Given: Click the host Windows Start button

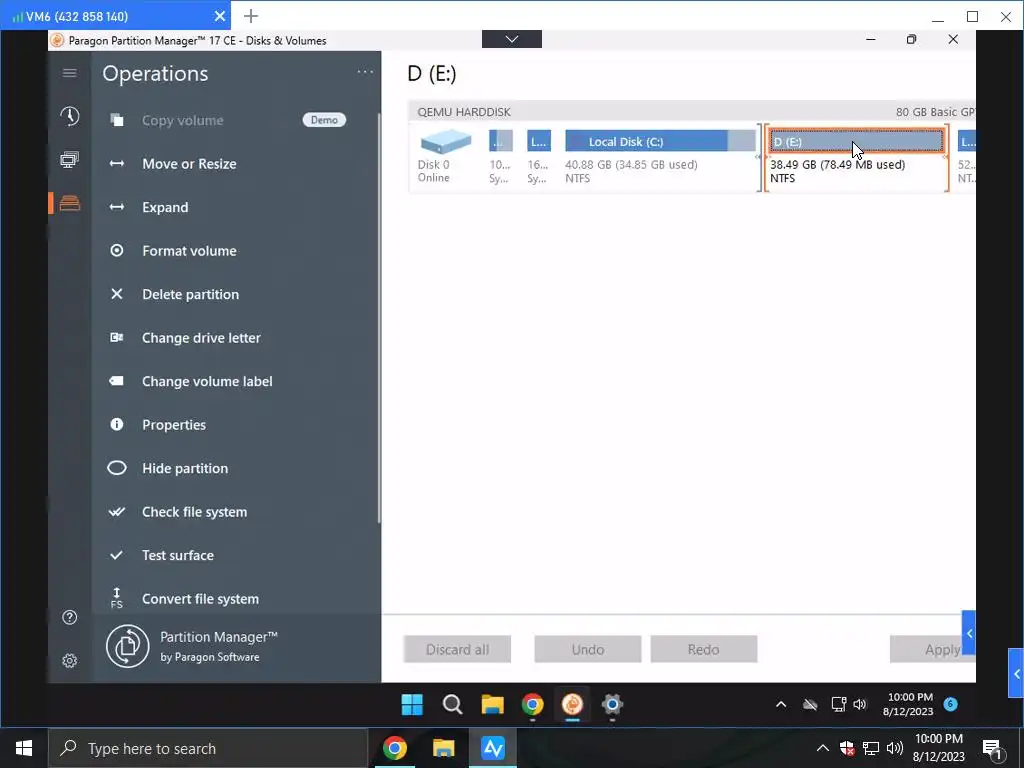Looking at the screenshot, I should 24,748.
